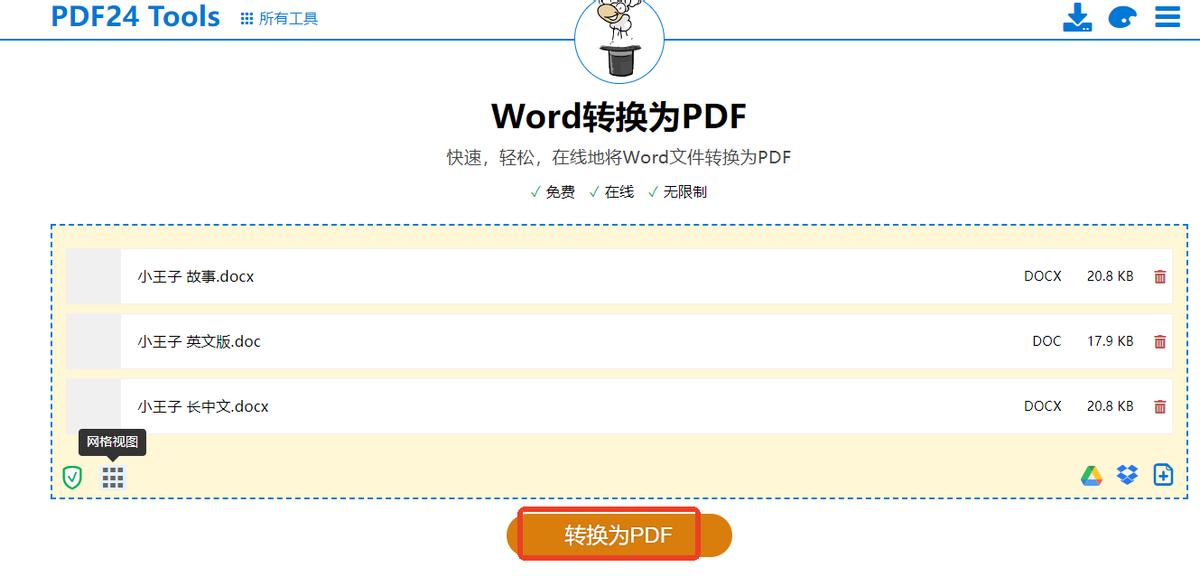
Task: Remove 小王子 英文版.doc from the list
Action: pos(1160,341)
